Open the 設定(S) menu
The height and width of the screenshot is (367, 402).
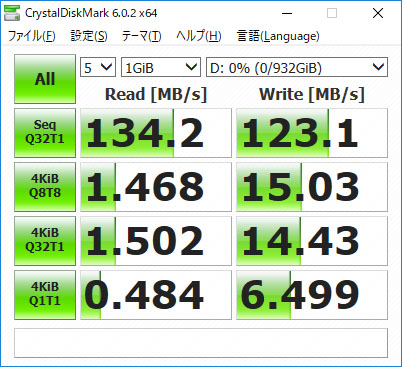pos(89,36)
